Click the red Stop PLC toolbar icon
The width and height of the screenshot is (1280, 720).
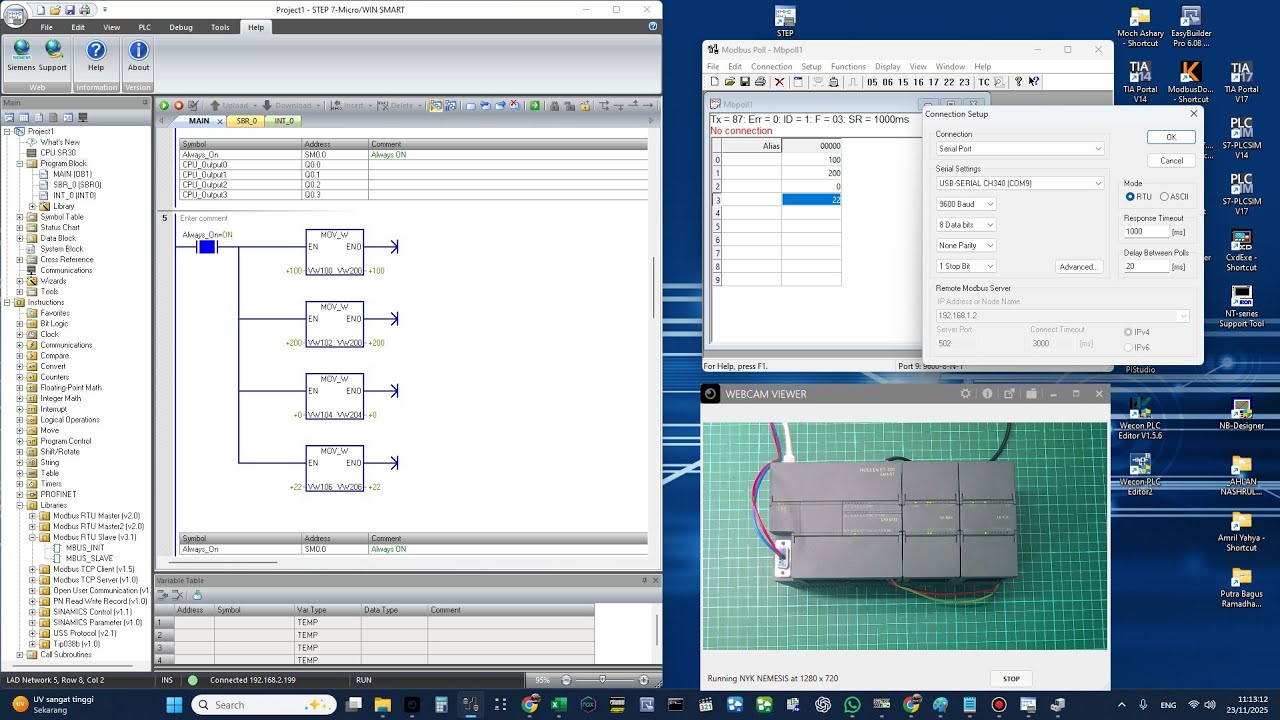tap(179, 105)
